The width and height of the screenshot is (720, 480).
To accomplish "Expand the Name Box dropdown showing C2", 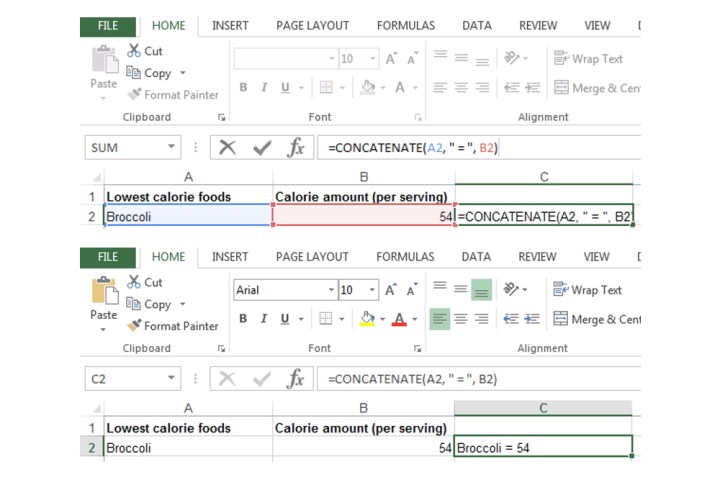I will [171, 380].
